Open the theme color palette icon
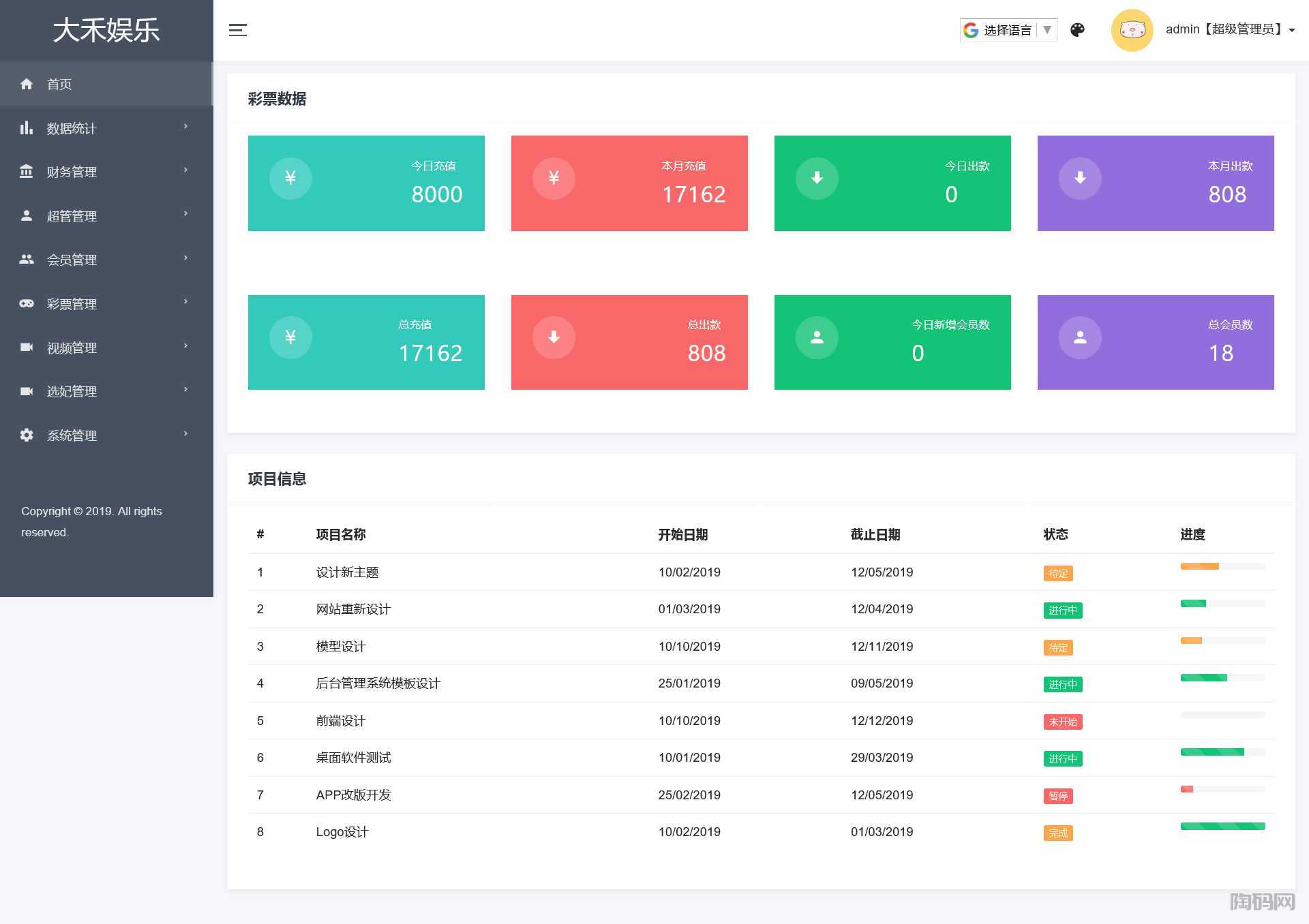Screen dimensions: 1309x924 [x=1077, y=30]
